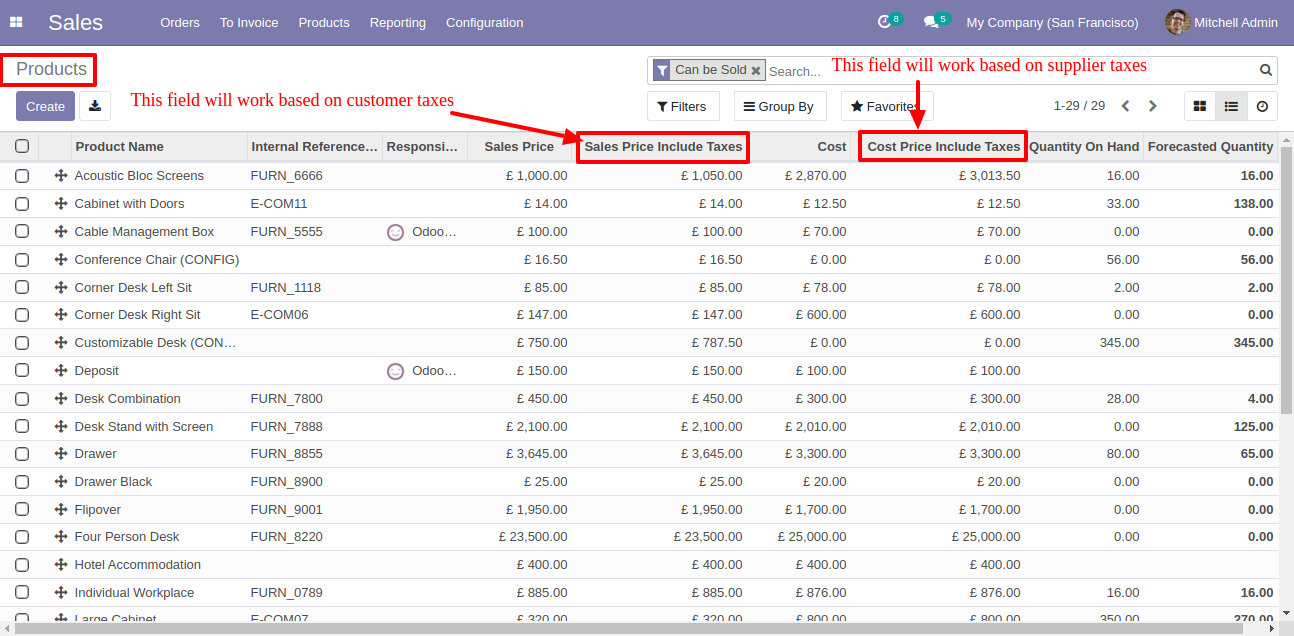Click the £ 23,500.00 sales price cell
1294x636 pixels.
(533, 537)
